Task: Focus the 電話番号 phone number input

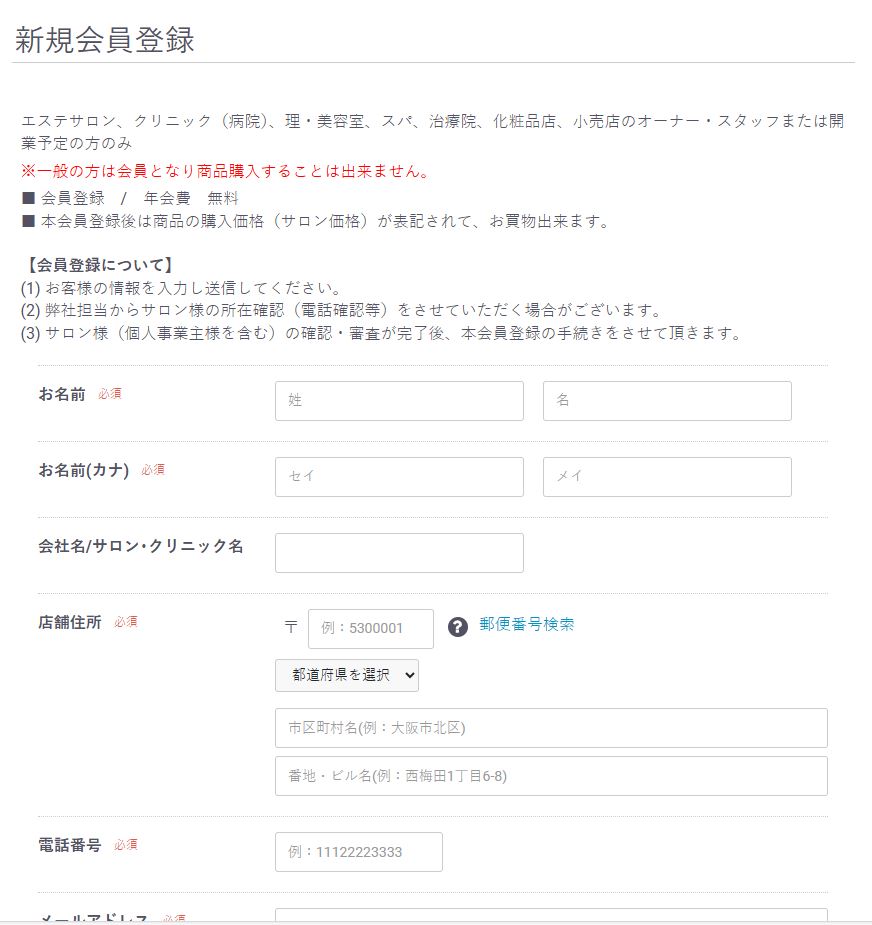Action: tap(359, 852)
